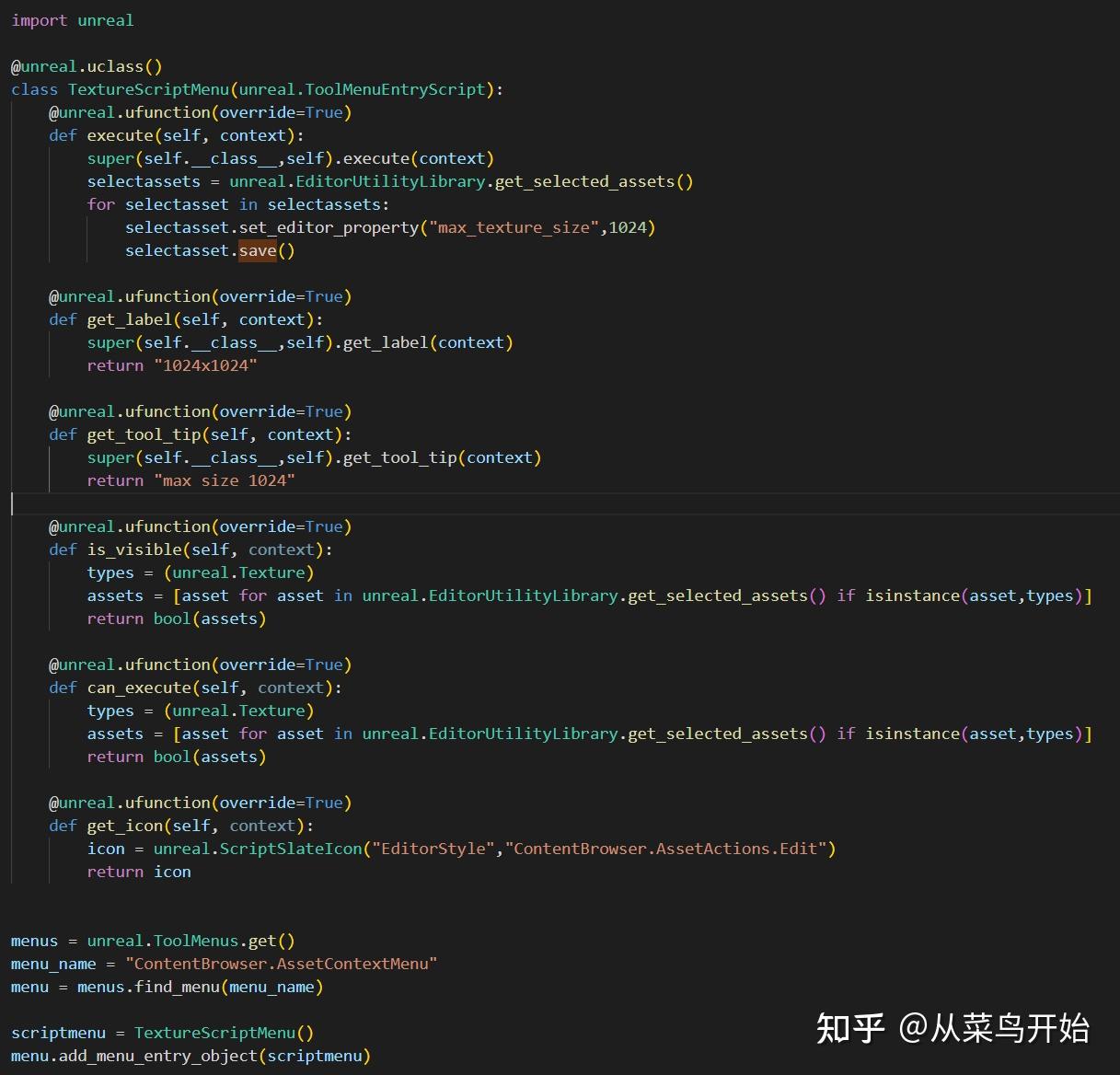Select the max size 1024 string
The height and width of the screenshot is (1075, 1120).
point(225,480)
